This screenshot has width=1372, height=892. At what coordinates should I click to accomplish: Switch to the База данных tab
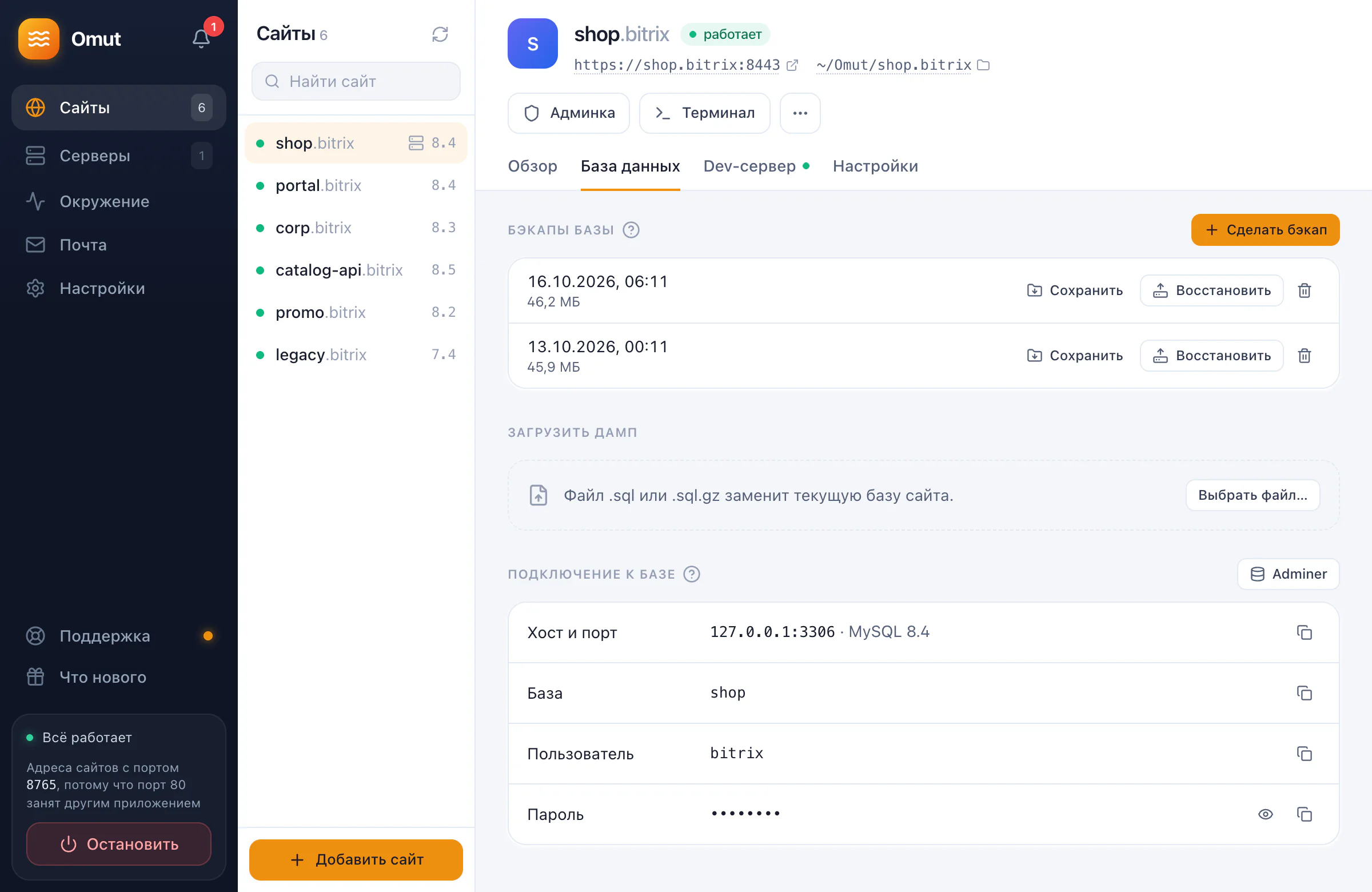click(x=630, y=166)
